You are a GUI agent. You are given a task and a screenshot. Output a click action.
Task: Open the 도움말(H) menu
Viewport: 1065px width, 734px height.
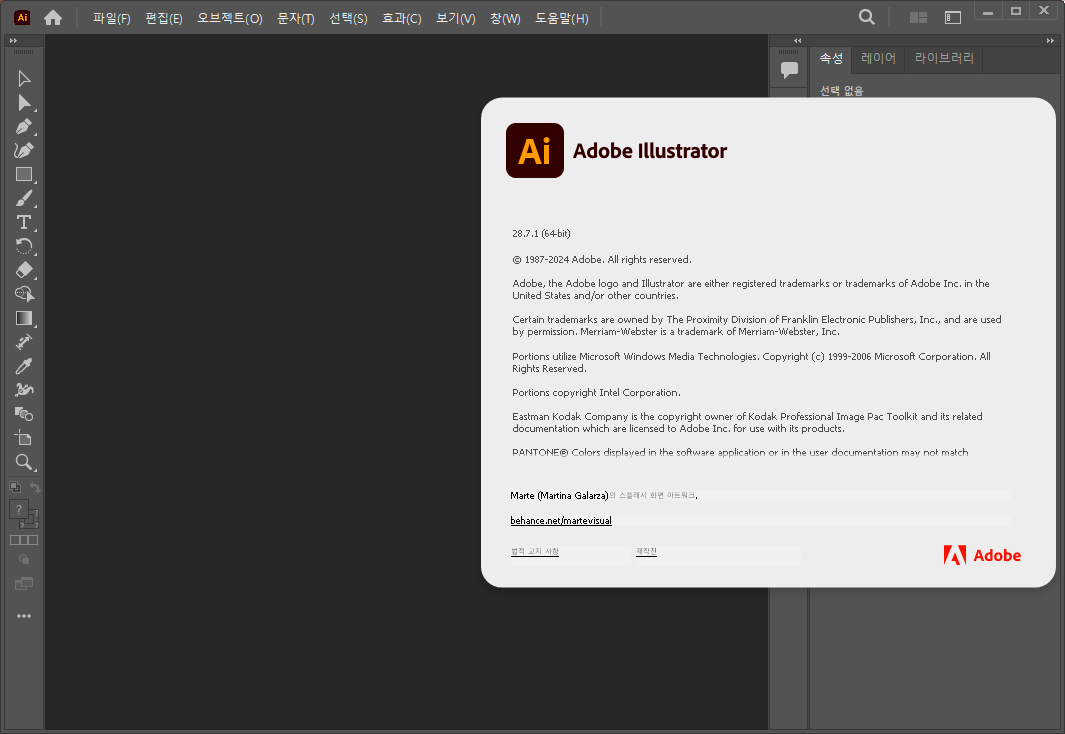pos(562,18)
